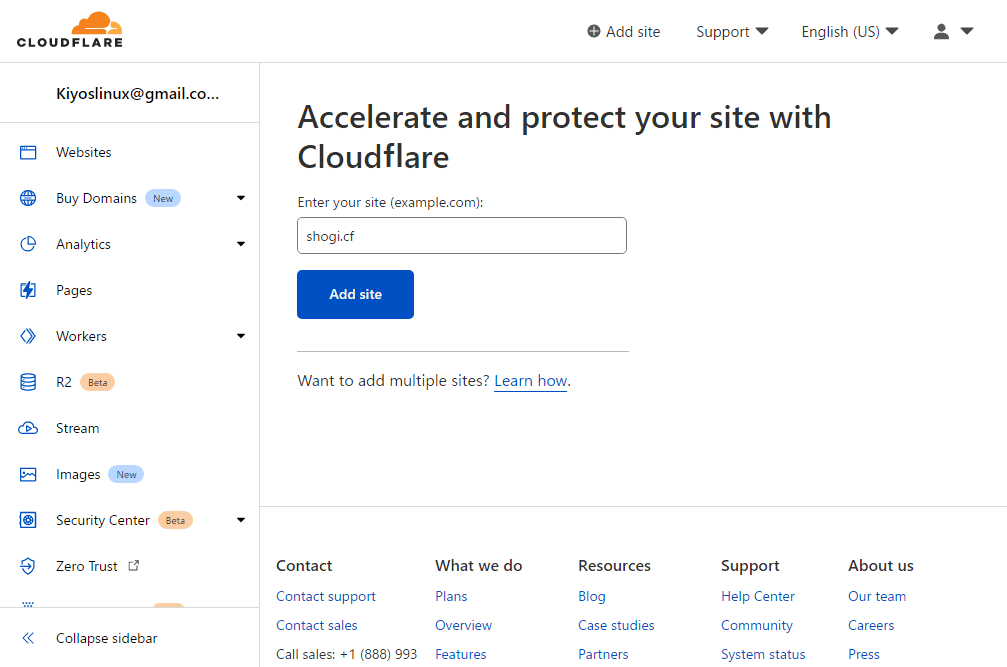Open the Contact support link
This screenshot has width=1007, height=667.
click(326, 596)
